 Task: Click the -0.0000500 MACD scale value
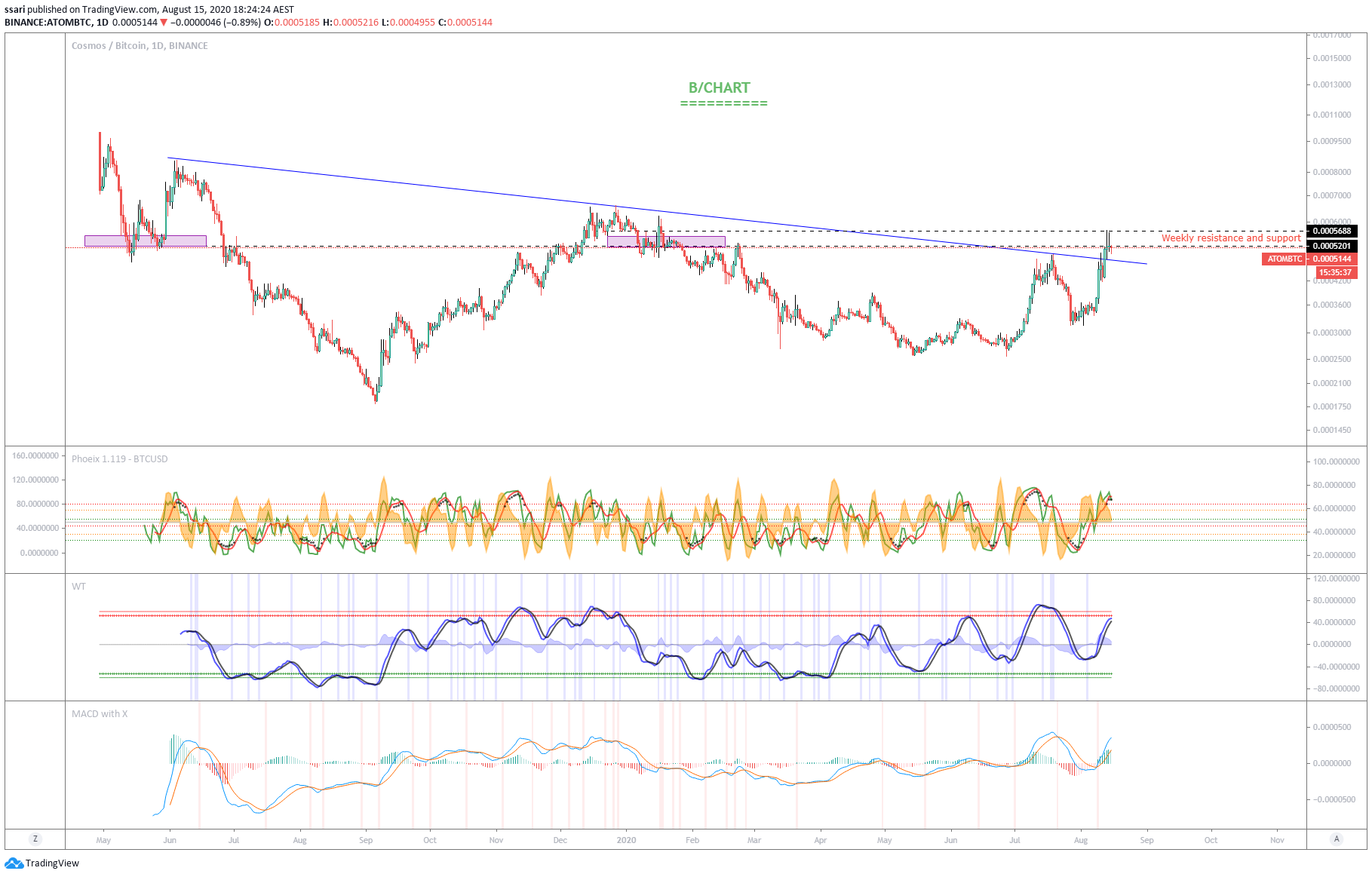(x=1333, y=799)
